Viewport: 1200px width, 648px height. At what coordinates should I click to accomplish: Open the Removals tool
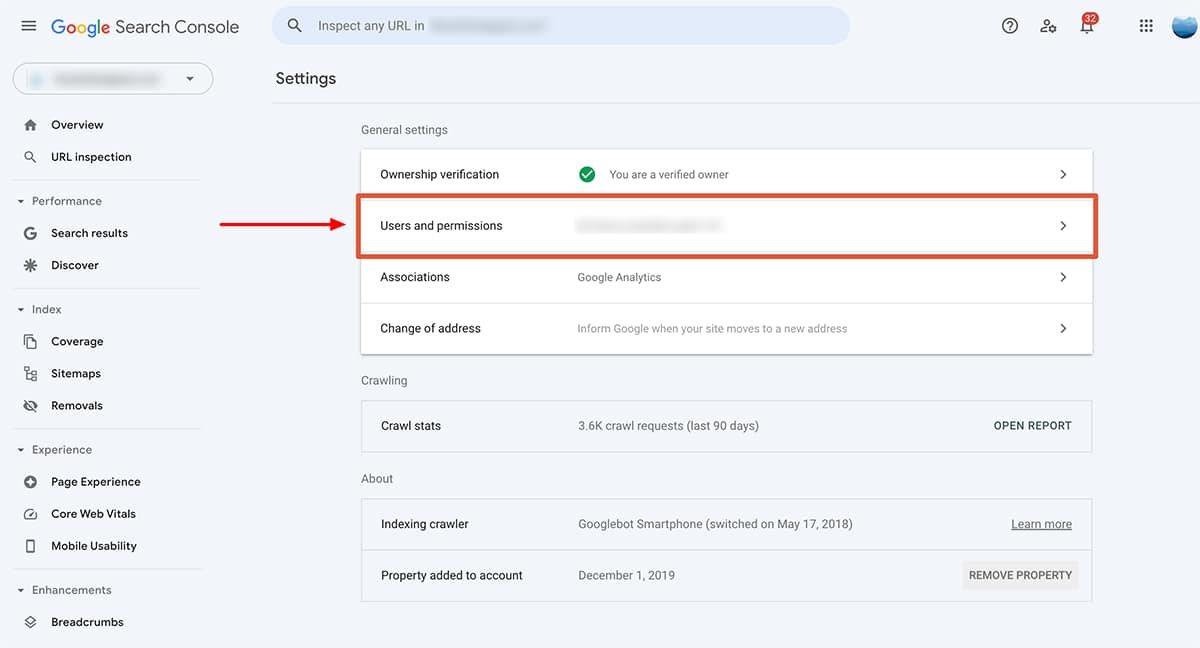(77, 405)
